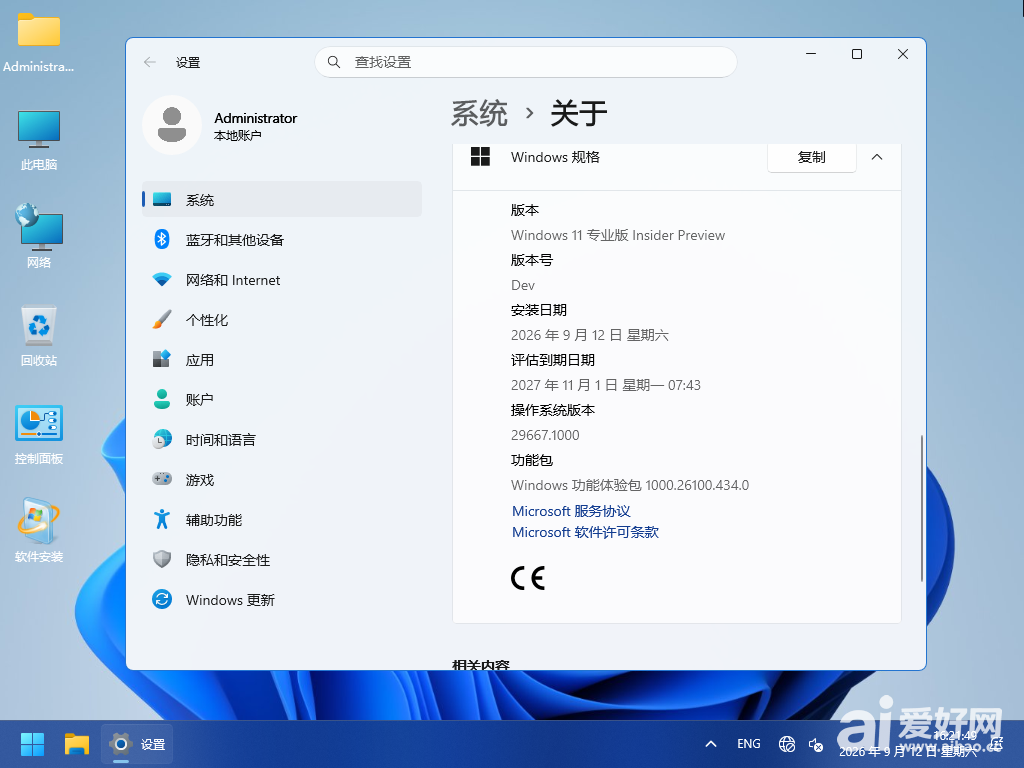Click the ENG input language indicator

[x=749, y=744]
